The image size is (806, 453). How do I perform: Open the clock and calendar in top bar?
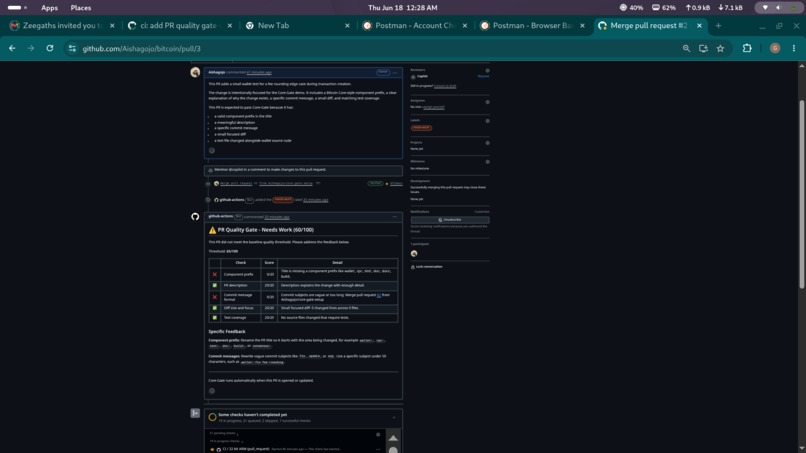point(402,8)
